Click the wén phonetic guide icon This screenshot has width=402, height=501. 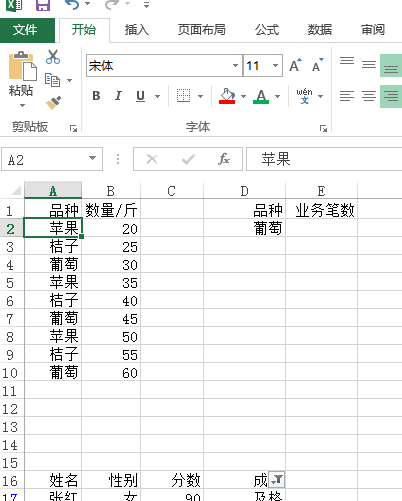[x=305, y=96]
